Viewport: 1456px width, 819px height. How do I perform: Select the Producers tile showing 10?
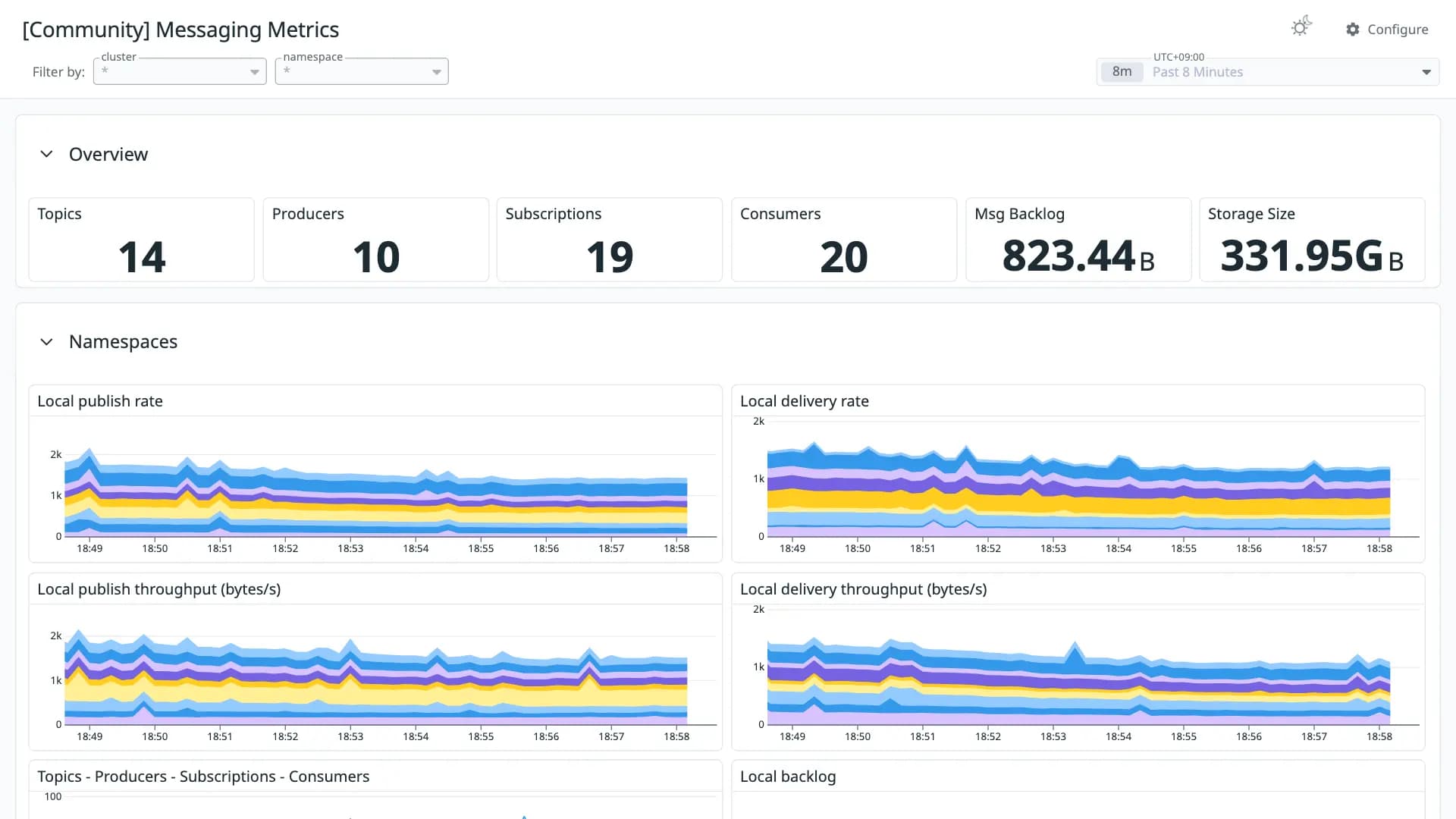pyautogui.click(x=375, y=240)
